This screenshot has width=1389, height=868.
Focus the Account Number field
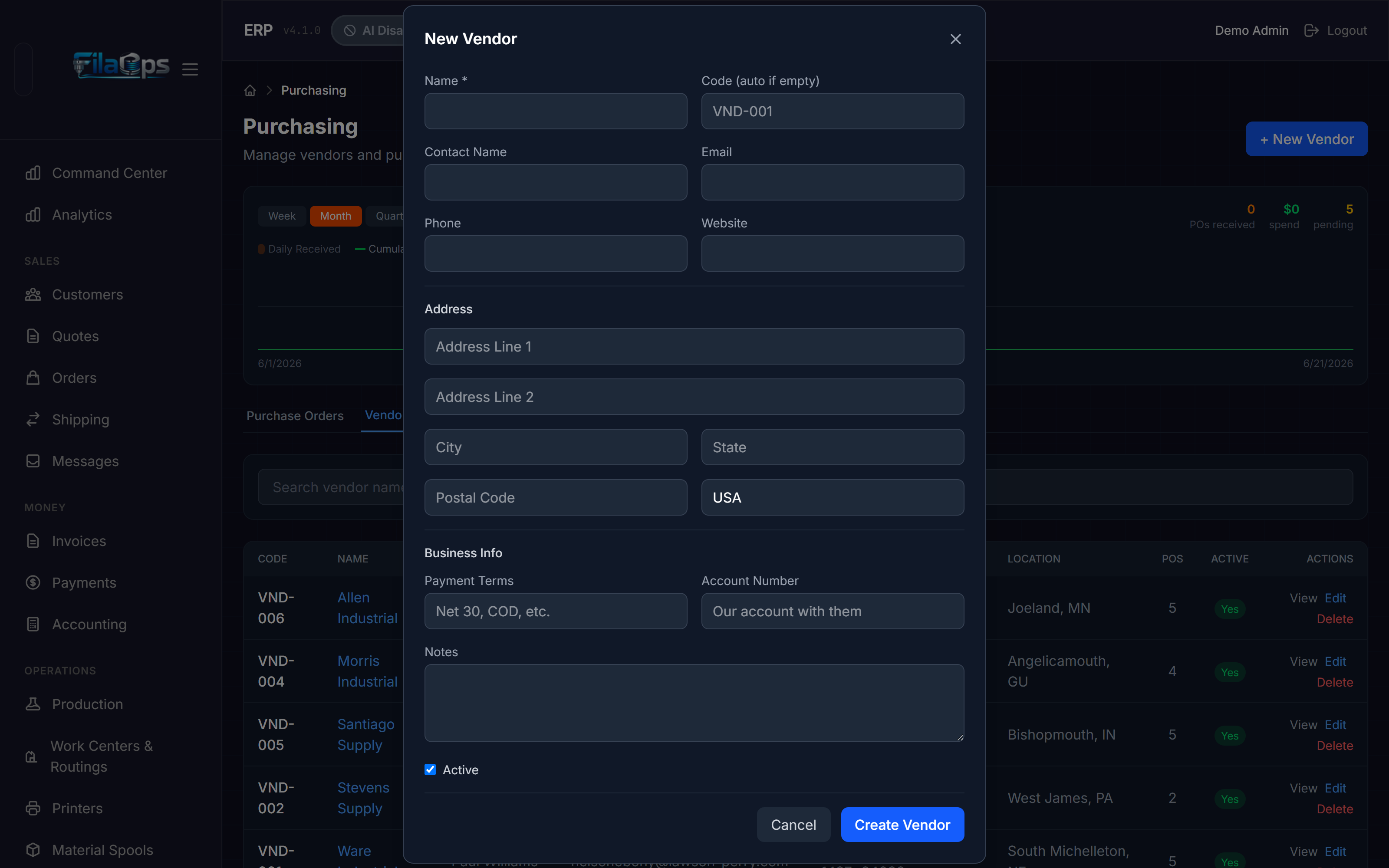point(832,611)
